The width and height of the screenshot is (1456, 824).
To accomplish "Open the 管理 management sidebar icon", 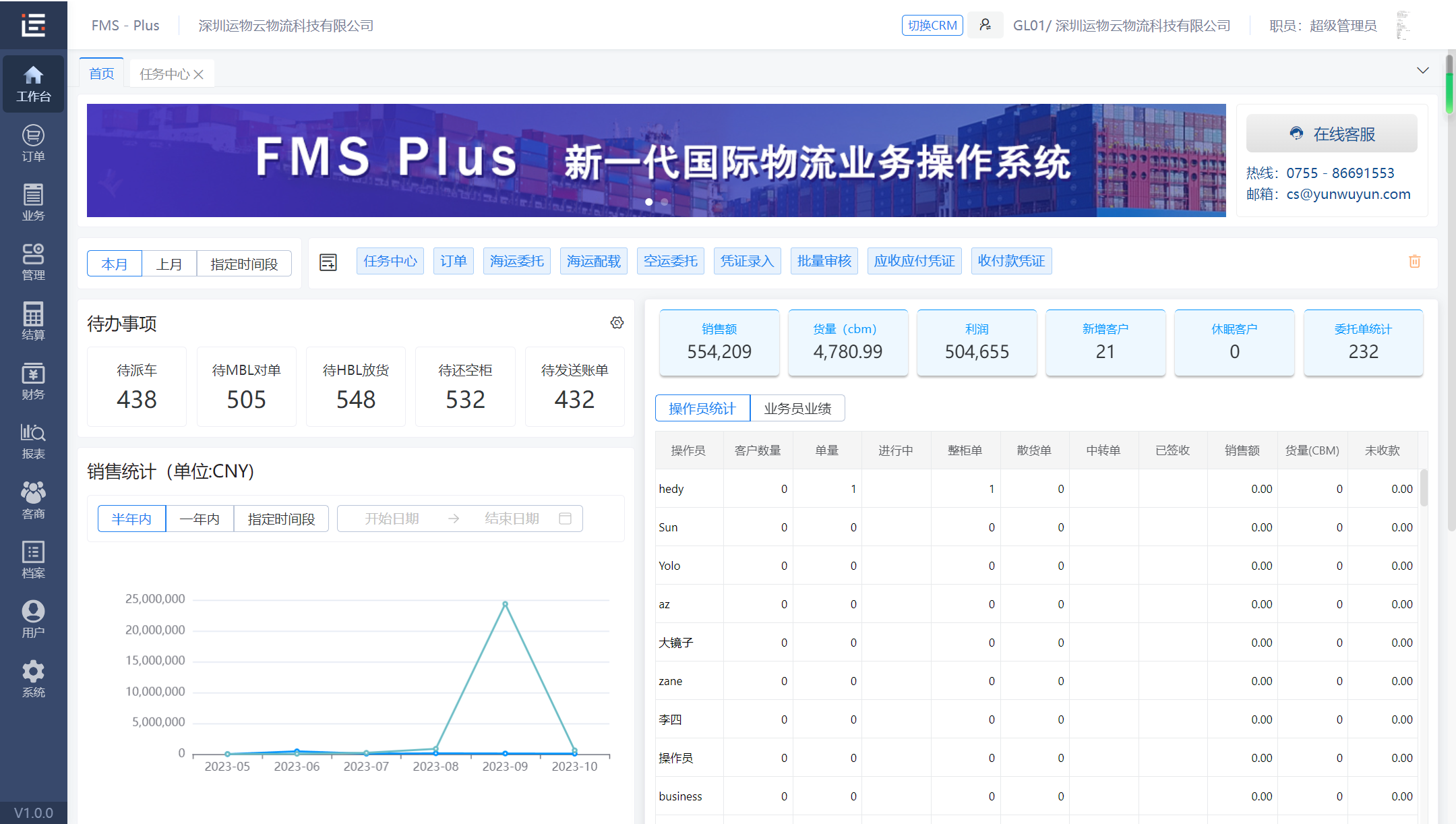I will 33,262.
